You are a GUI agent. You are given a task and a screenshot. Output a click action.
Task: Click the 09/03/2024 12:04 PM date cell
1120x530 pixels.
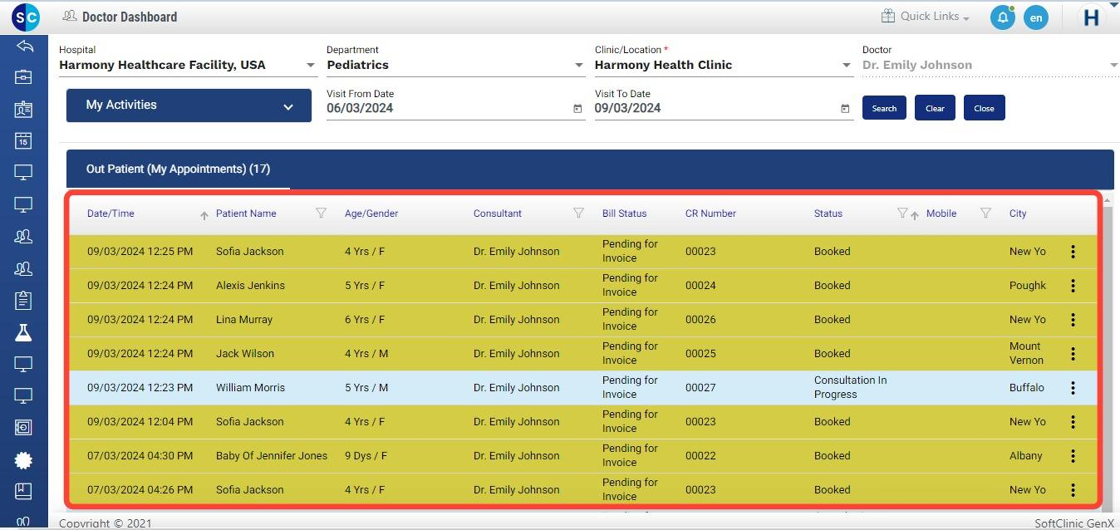(x=140, y=421)
